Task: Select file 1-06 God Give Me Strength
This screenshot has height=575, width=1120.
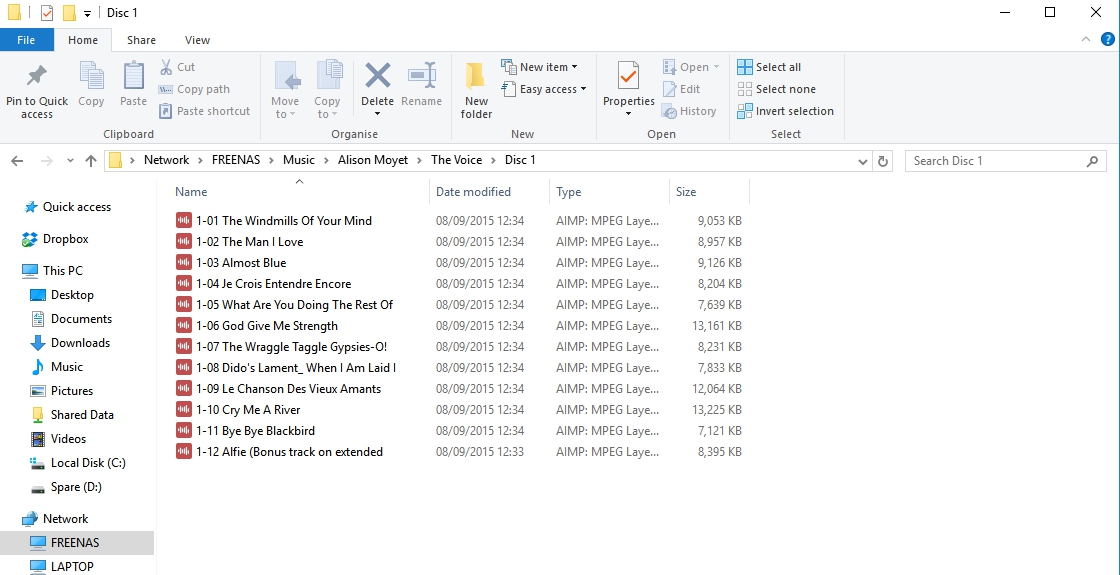Action: [x=266, y=326]
